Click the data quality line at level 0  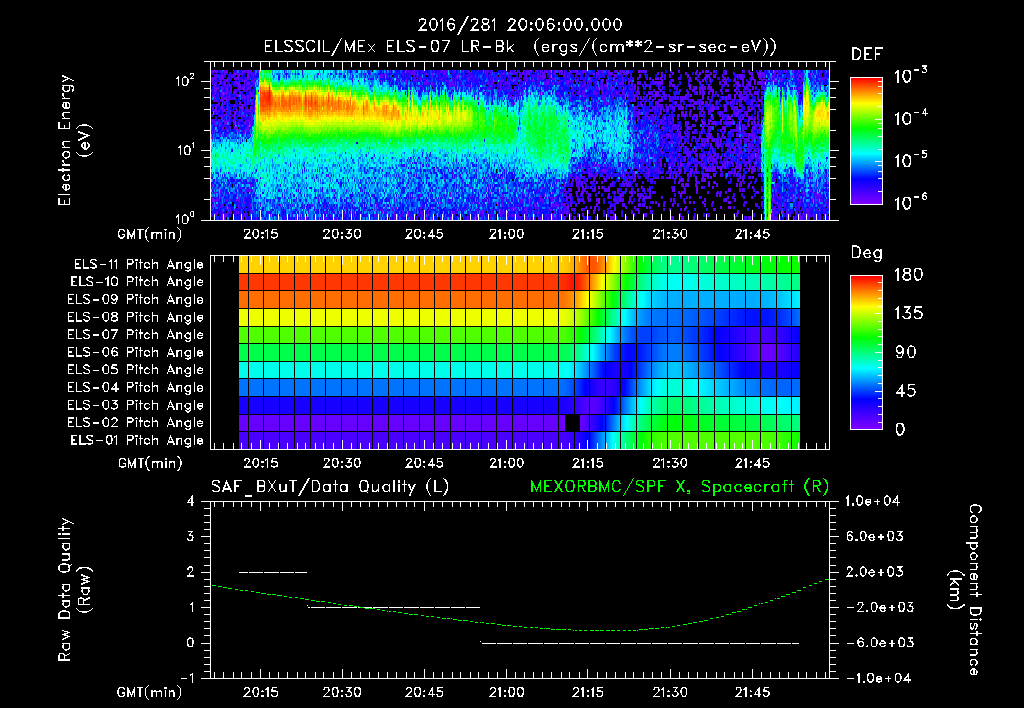pos(640,643)
